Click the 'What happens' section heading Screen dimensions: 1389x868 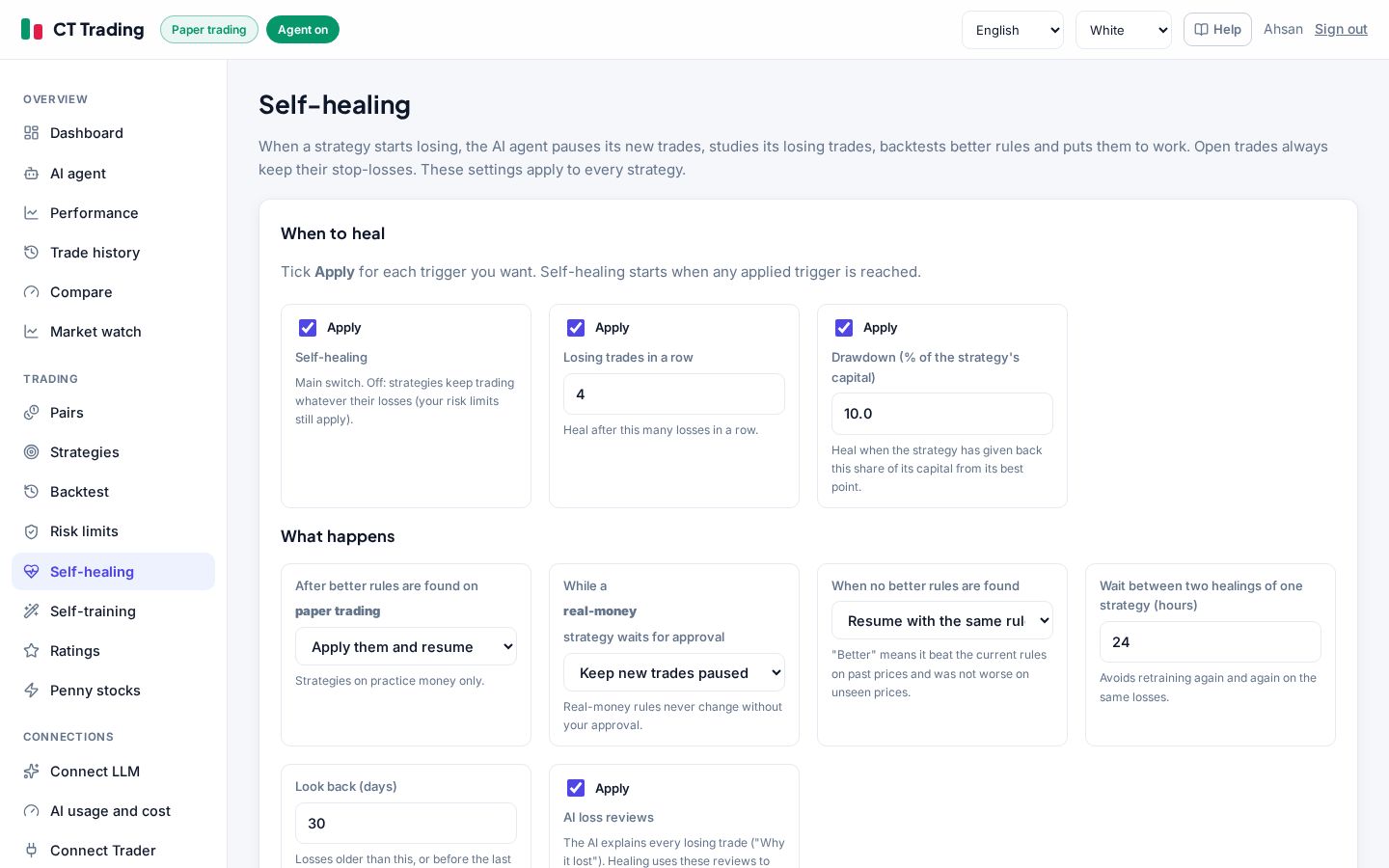[338, 536]
